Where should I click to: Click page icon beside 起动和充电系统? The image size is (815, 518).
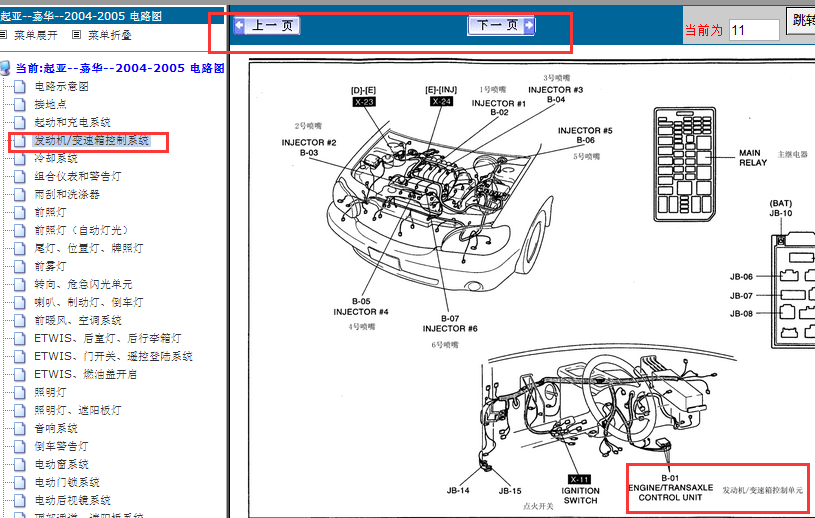20,122
